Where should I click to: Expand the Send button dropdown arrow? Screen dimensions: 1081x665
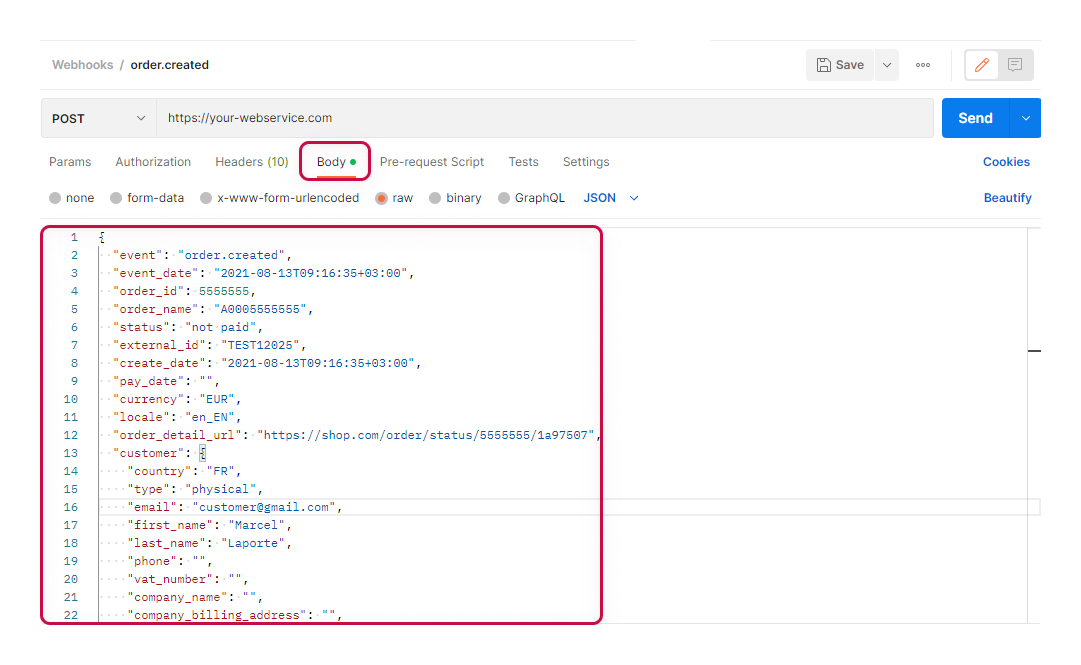pos(1026,118)
